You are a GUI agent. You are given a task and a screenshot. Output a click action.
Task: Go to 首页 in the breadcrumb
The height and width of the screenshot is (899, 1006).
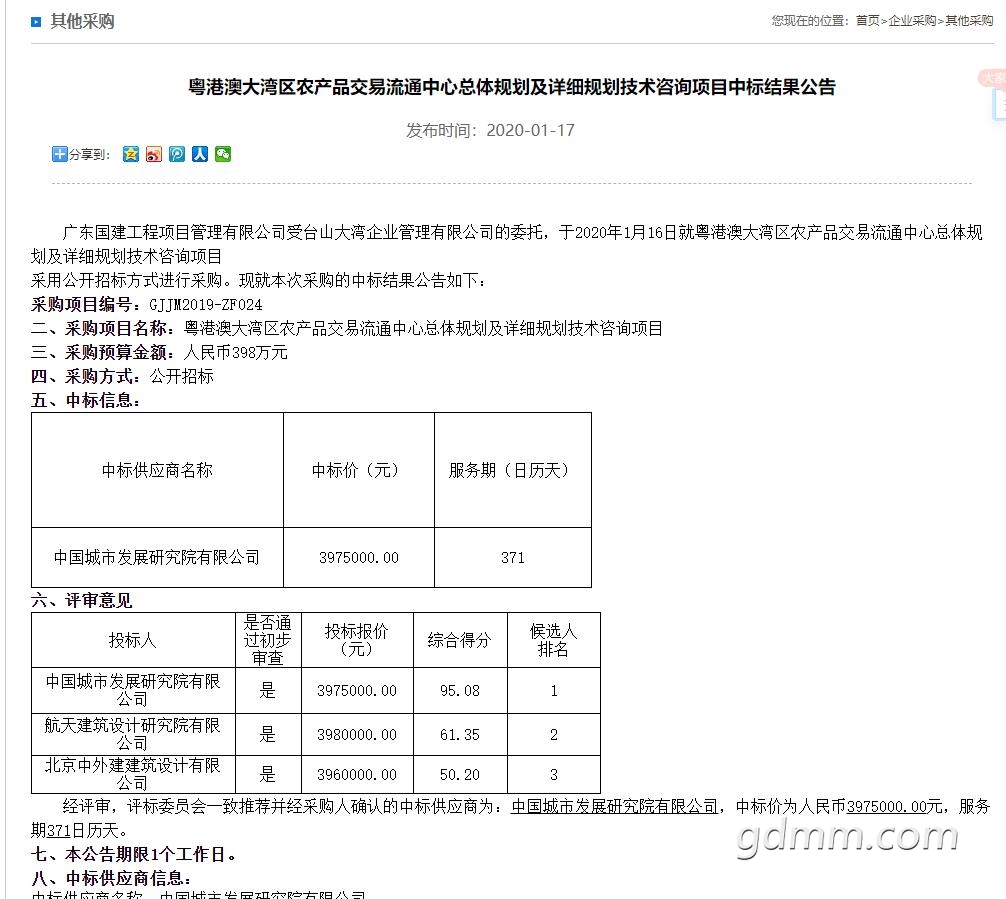click(x=867, y=21)
